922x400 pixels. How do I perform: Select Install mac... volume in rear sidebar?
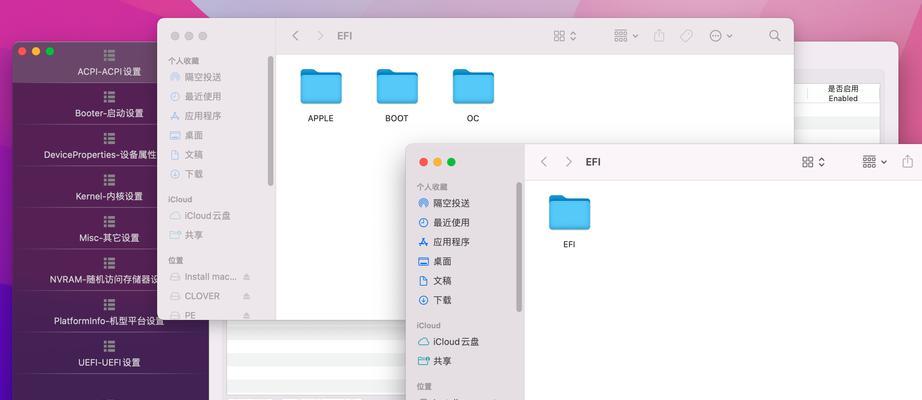coord(211,276)
